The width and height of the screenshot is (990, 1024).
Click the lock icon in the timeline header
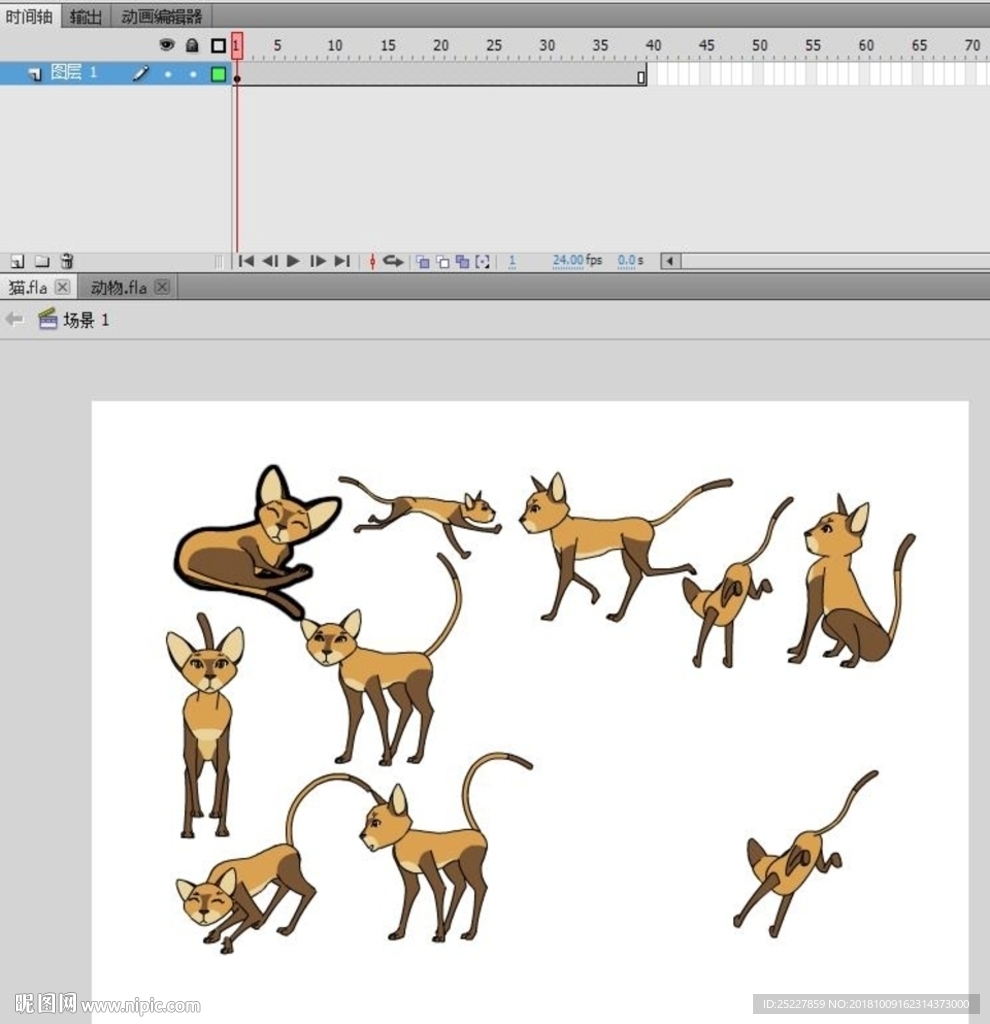pos(192,45)
